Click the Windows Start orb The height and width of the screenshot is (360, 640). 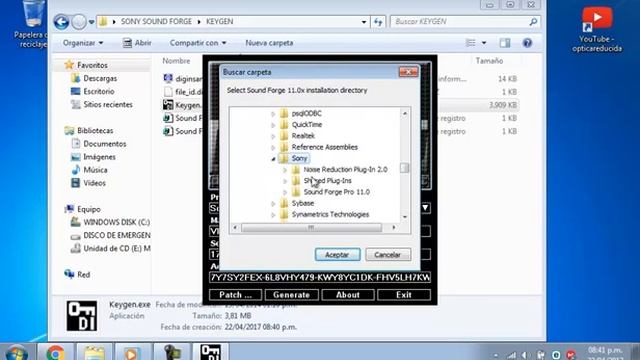(x=16, y=353)
